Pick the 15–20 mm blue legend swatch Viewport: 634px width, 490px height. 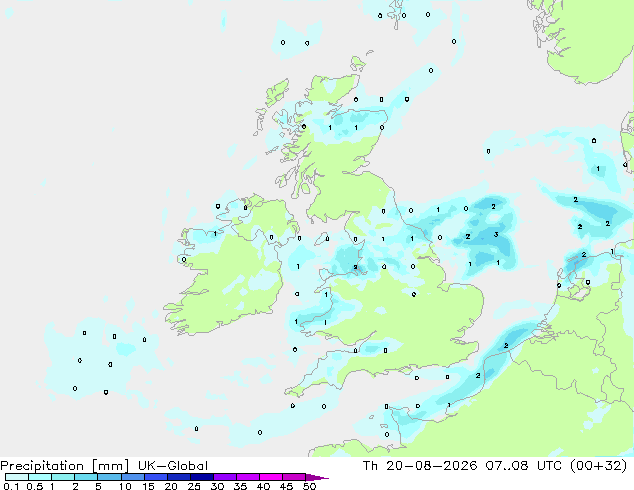[x=156, y=477]
